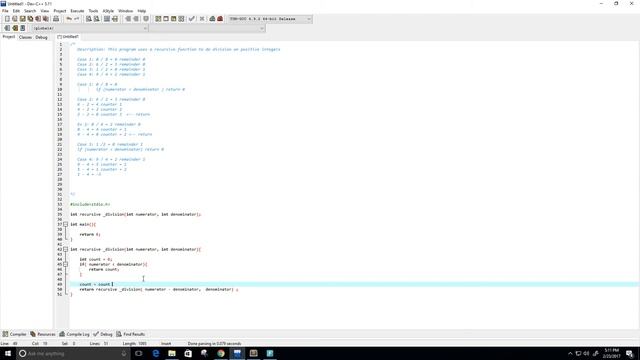Switch to the Classes sidebar tab
640x360 pixels.
[25, 37]
